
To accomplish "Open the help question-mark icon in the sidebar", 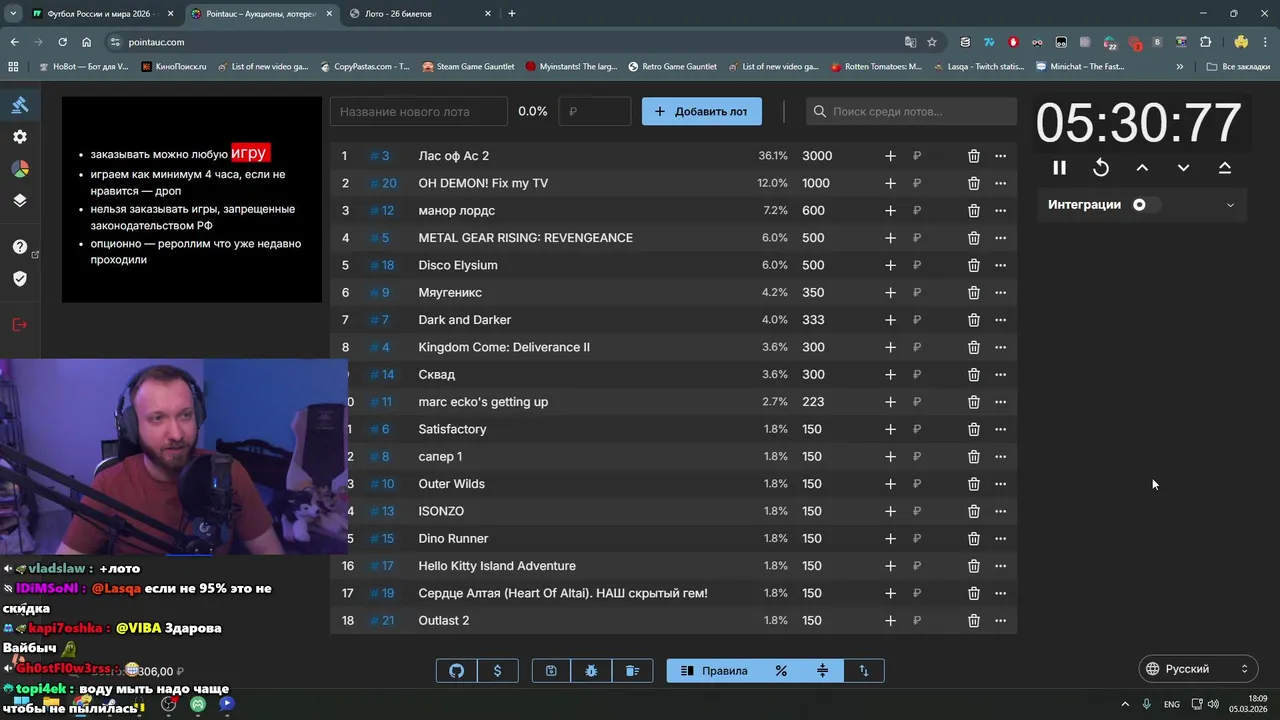I will [x=20, y=247].
